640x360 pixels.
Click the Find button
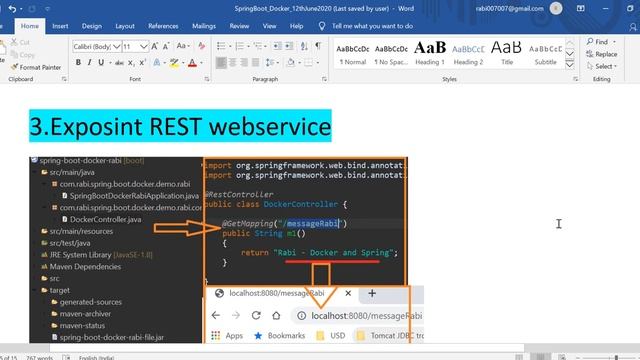point(600,42)
